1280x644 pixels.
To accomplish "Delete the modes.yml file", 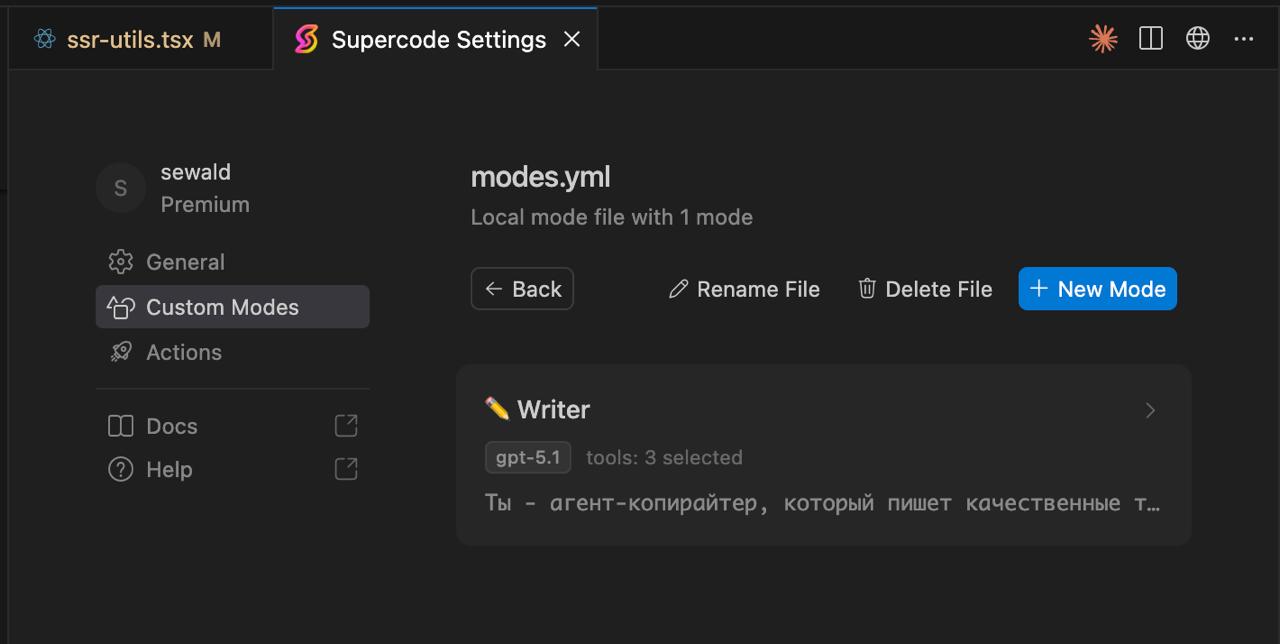I will (925, 289).
